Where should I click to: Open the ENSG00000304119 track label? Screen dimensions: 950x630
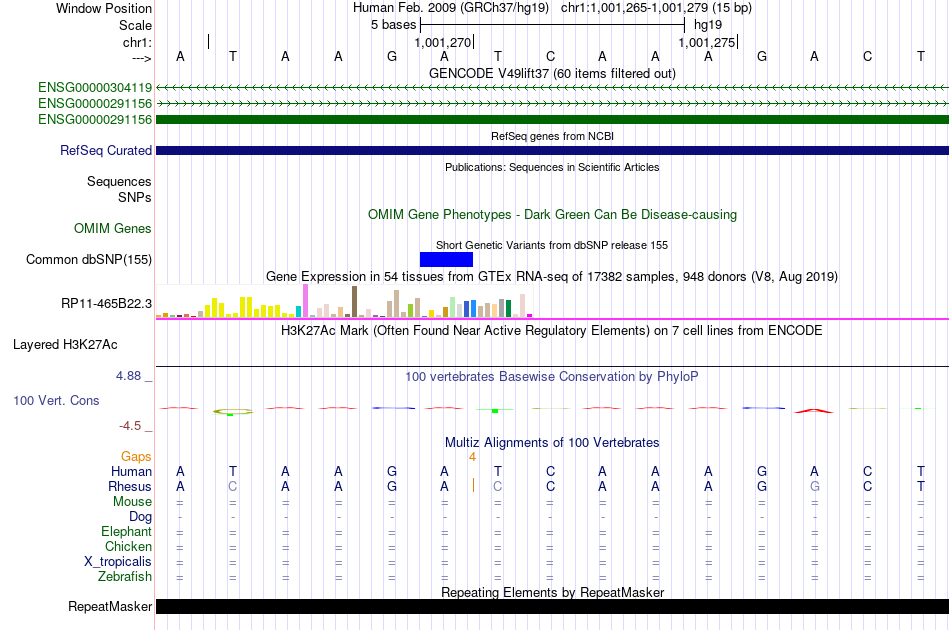pyautogui.click(x=95, y=88)
